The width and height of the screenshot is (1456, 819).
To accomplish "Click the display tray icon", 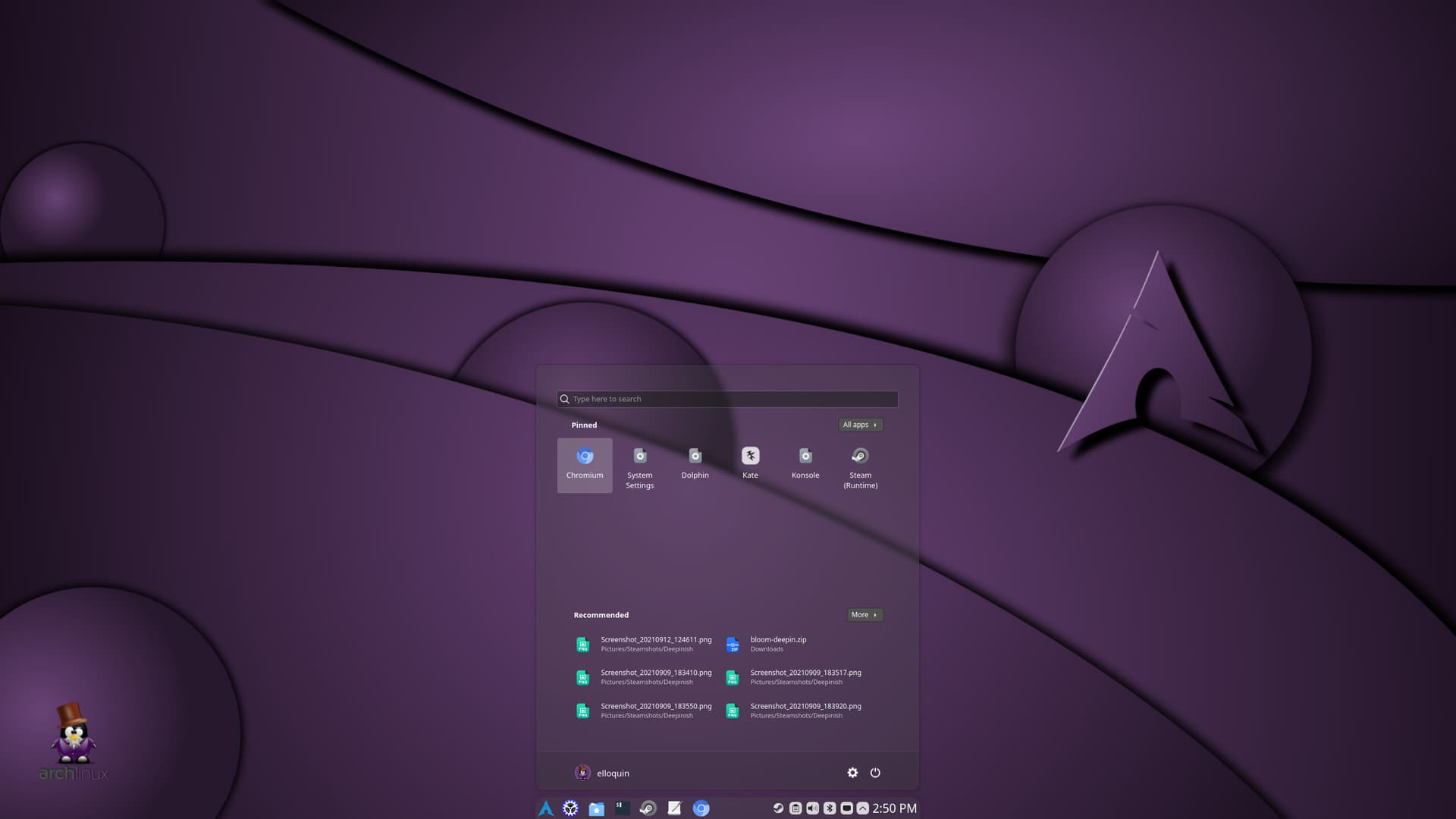I will click(846, 808).
